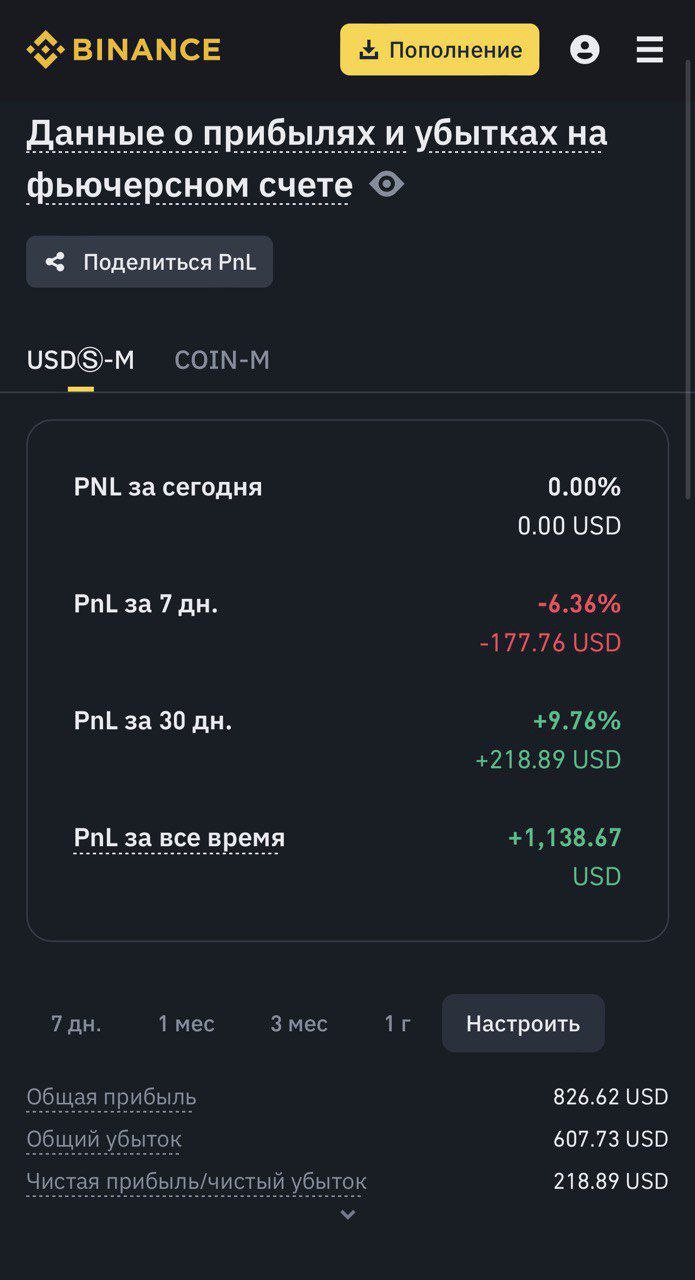Select the 3 мес period
The height and width of the screenshot is (1280, 695).
pyautogui.click(x=299, y=1024)
